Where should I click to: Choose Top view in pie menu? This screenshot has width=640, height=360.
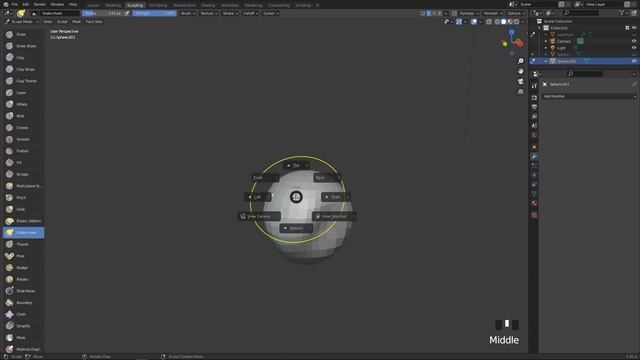[x=296, y=165]
